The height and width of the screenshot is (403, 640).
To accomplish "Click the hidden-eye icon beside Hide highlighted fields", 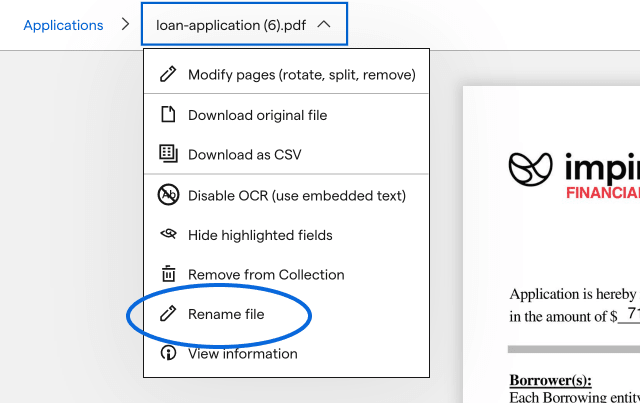I will point(168,234).
